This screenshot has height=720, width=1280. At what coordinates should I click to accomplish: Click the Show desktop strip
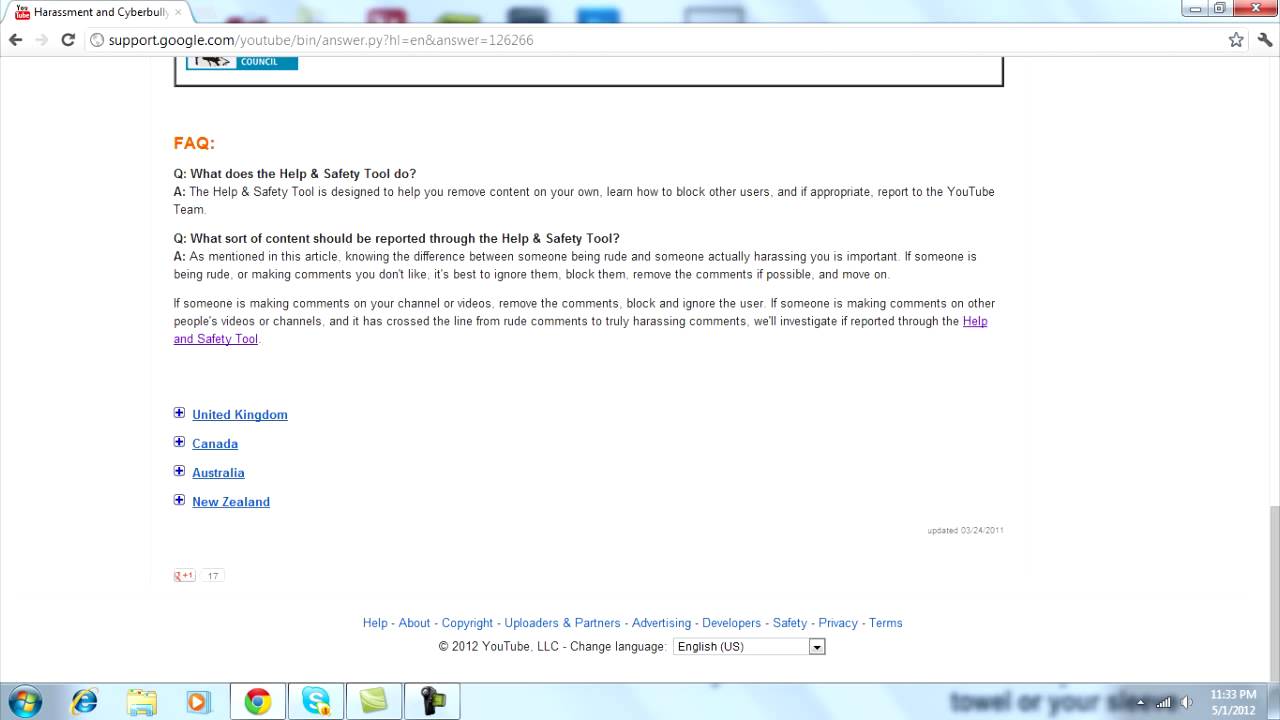1273,701
